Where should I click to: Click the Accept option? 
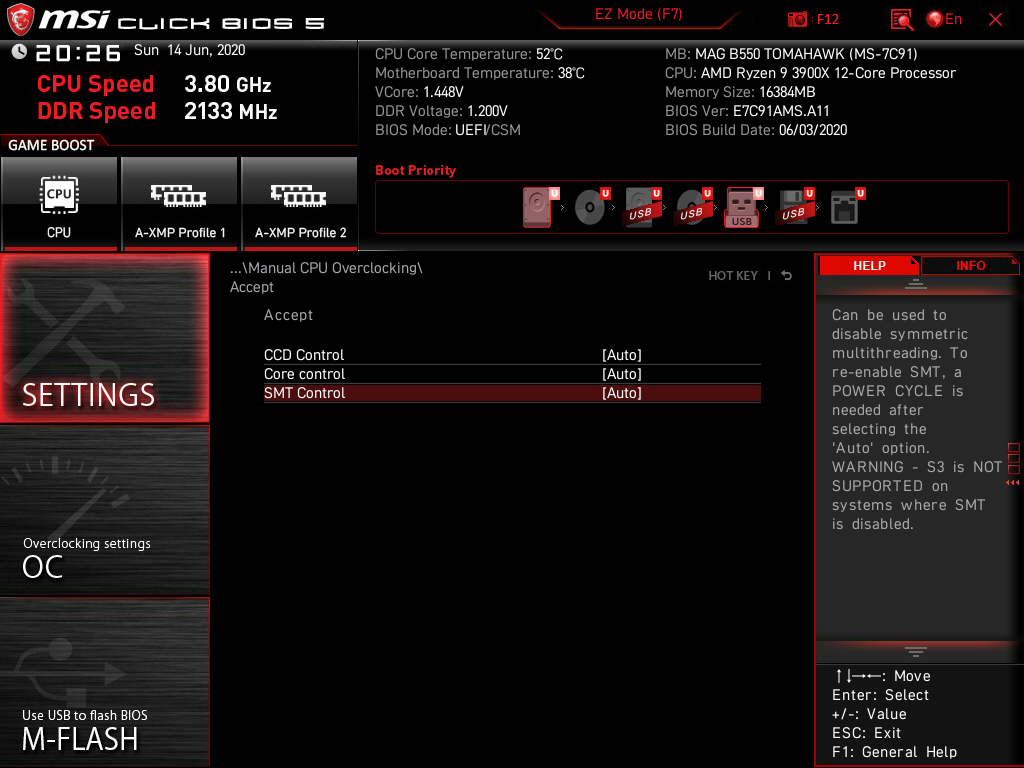point(288,315)
